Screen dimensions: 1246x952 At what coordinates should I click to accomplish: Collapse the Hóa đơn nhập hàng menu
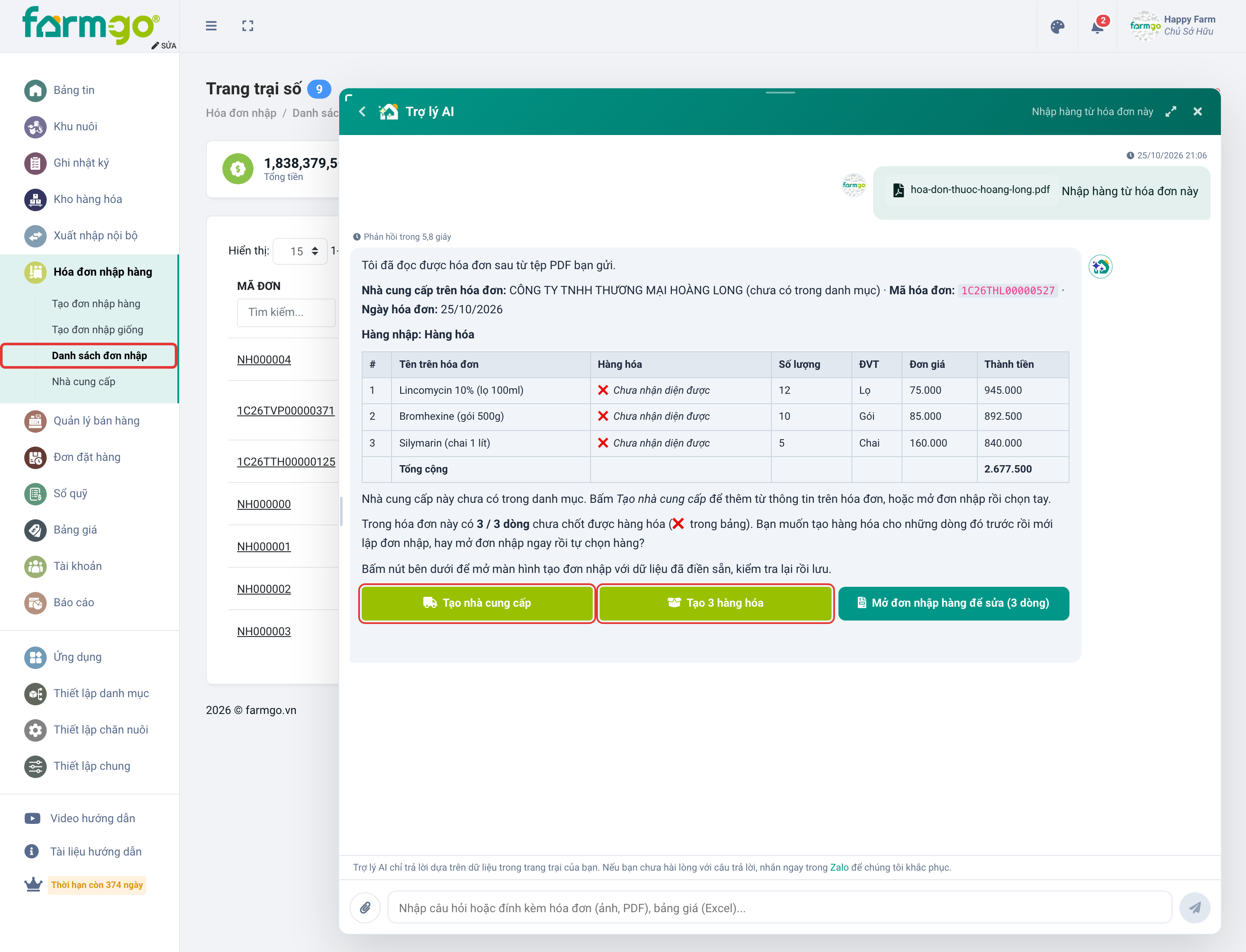[x=90, y=272]
